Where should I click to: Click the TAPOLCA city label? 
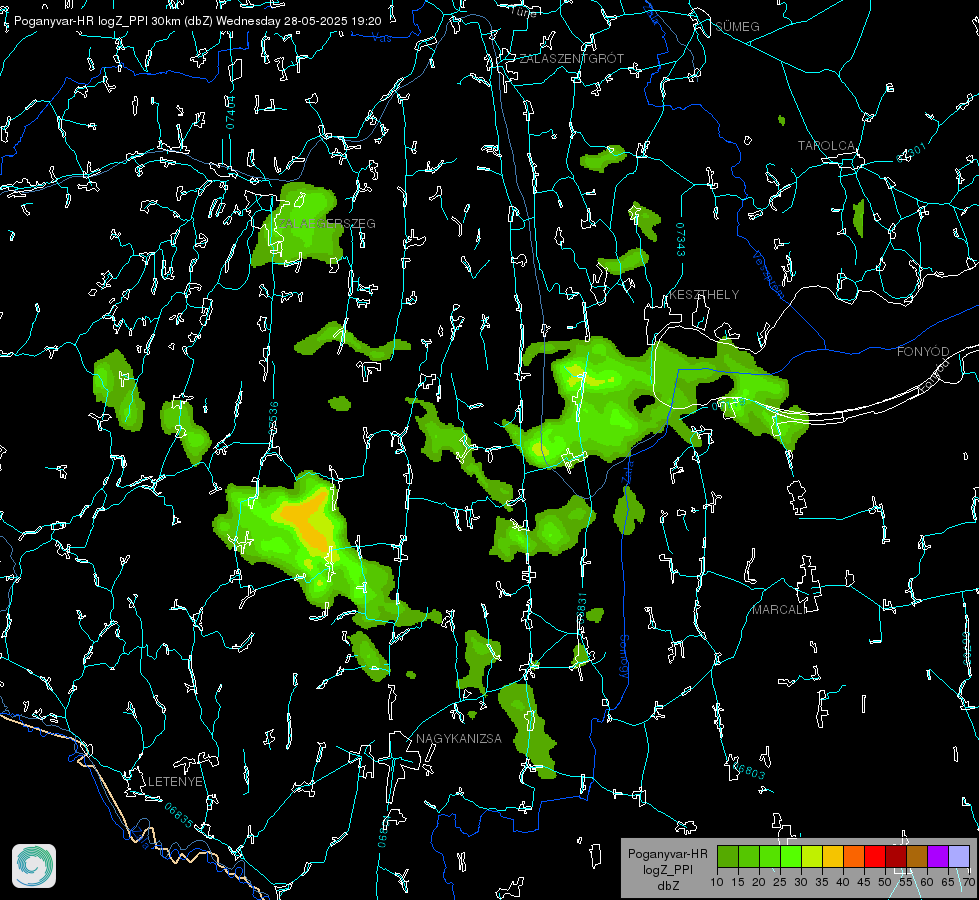click(x=826, y=146)
